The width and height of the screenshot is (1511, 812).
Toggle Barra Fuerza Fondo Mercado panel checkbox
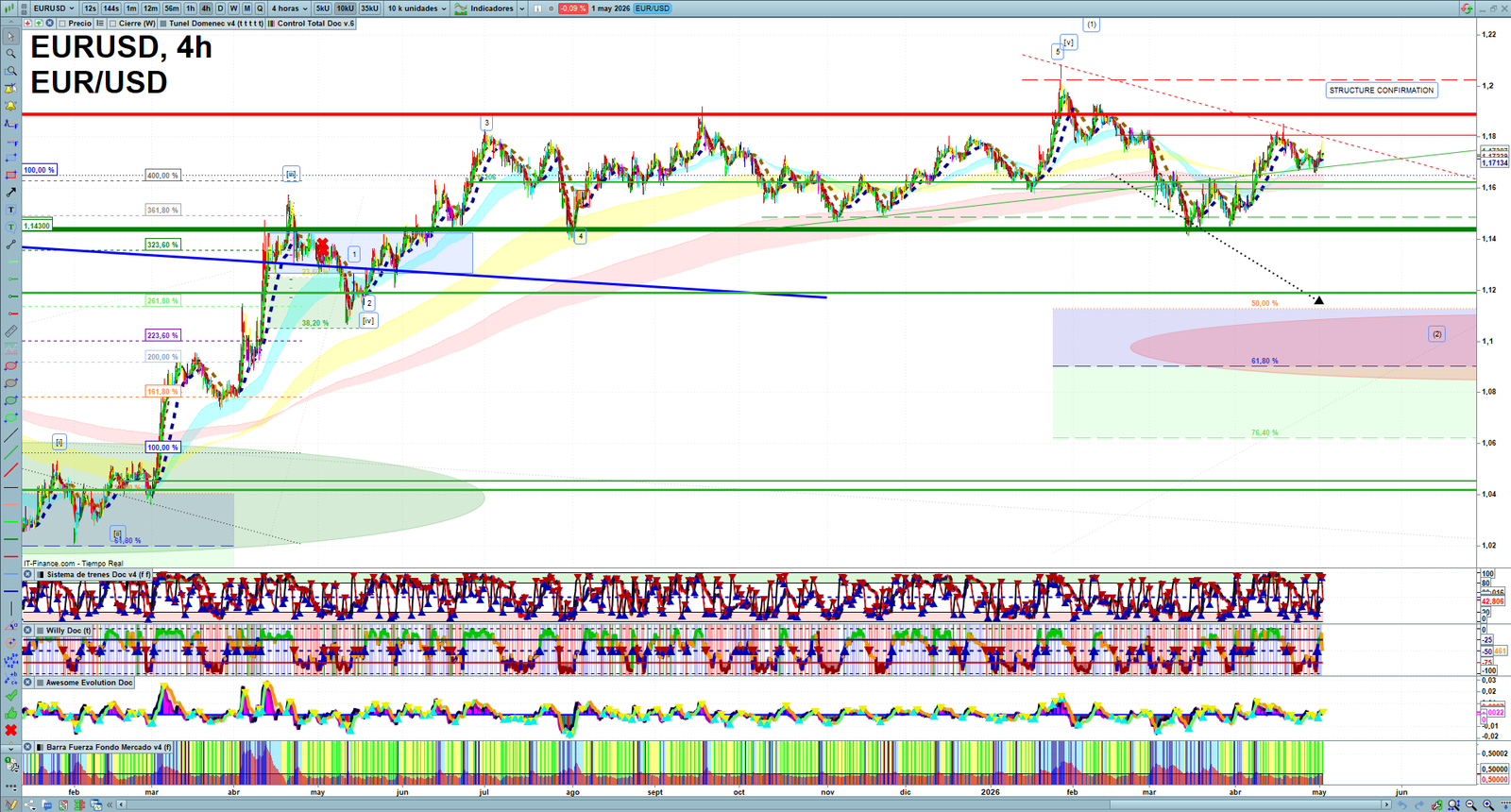(x=40, y=747)
